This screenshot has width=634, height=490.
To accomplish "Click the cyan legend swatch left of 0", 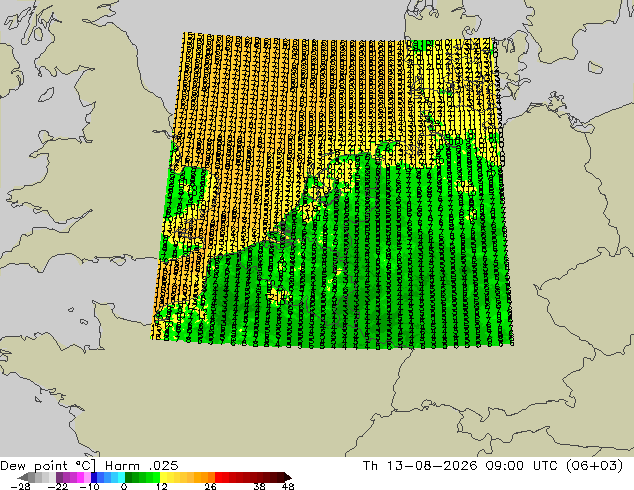I will coord(121,477).
